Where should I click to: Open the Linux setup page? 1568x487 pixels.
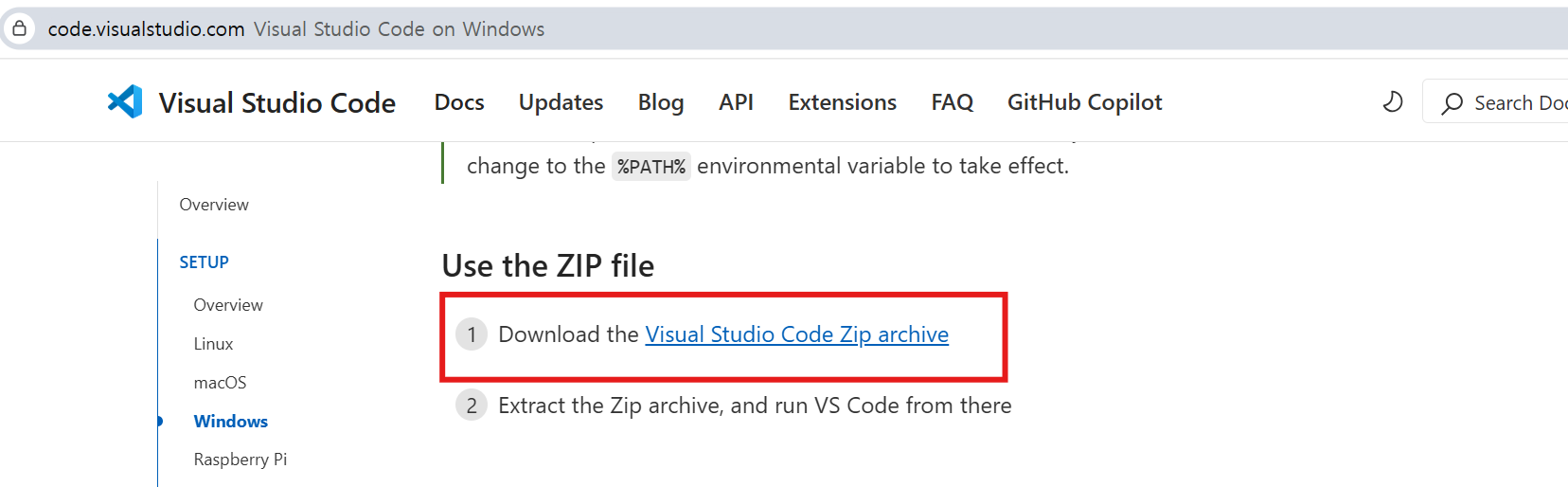pyautogui.click(x=213, y=344)
